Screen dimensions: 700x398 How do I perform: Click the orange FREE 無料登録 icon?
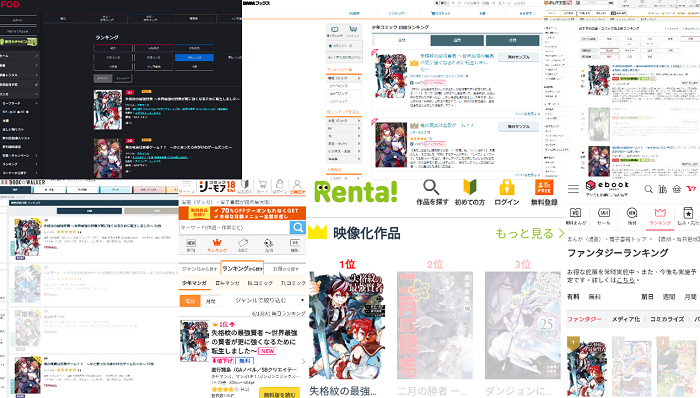click(544, 187)
